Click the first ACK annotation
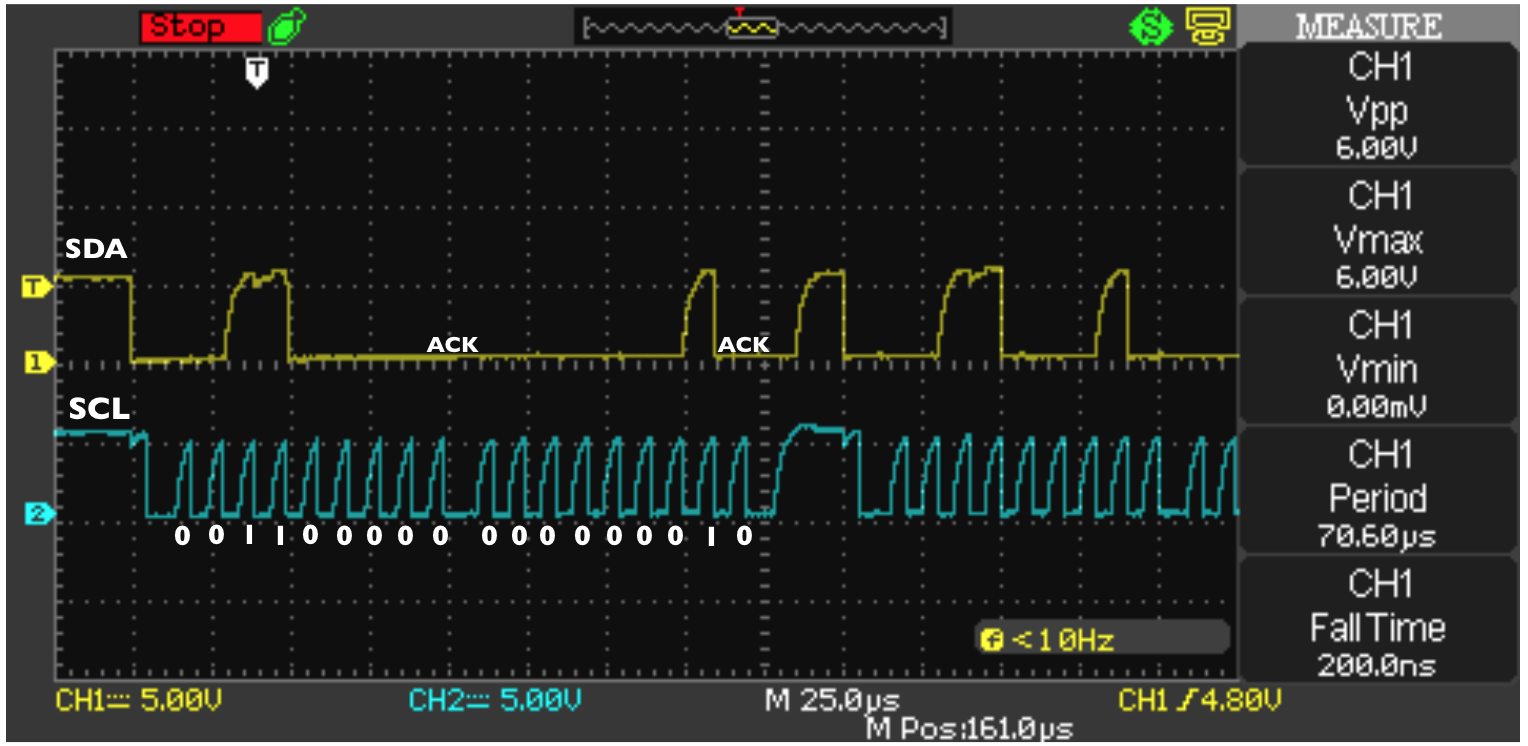This screenshot has height=746, width=1528. (453, 345)
